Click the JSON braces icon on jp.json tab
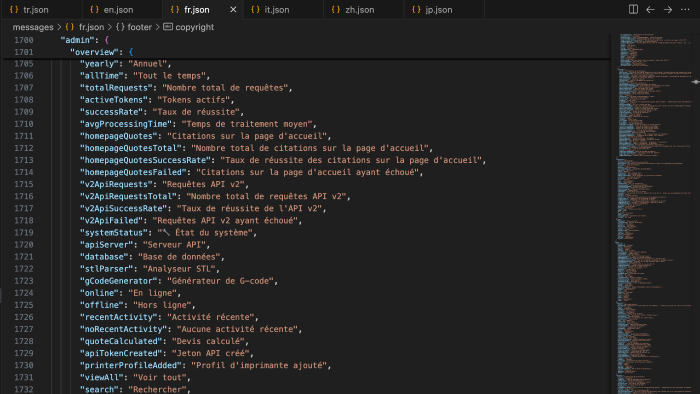Viewport: 700px width, 394px height. [416, 9]
